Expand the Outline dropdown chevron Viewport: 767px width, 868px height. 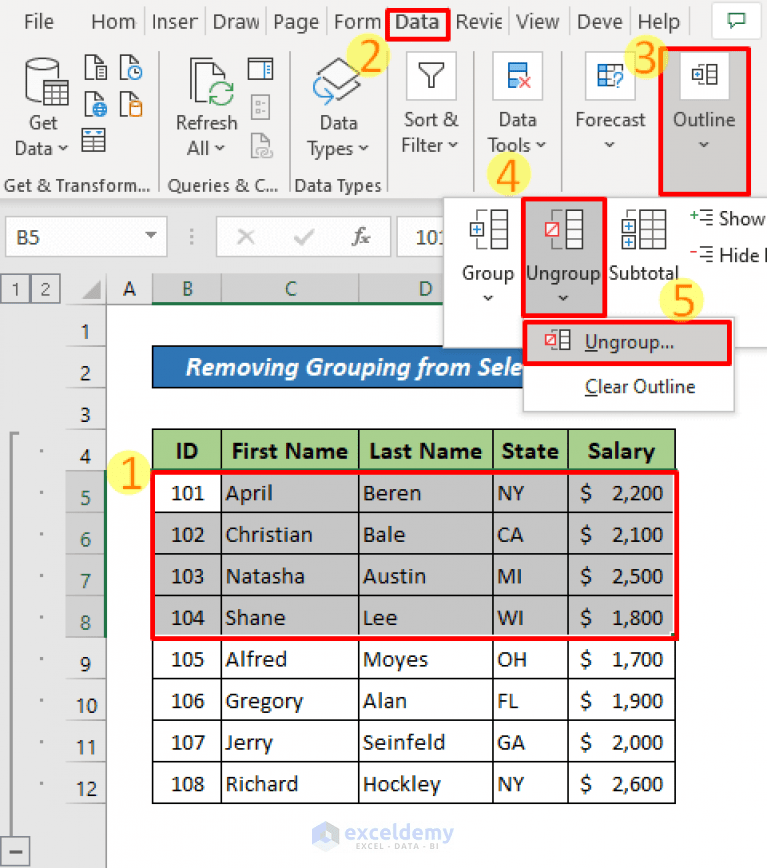pyautogui.click(x=704, y=145)
